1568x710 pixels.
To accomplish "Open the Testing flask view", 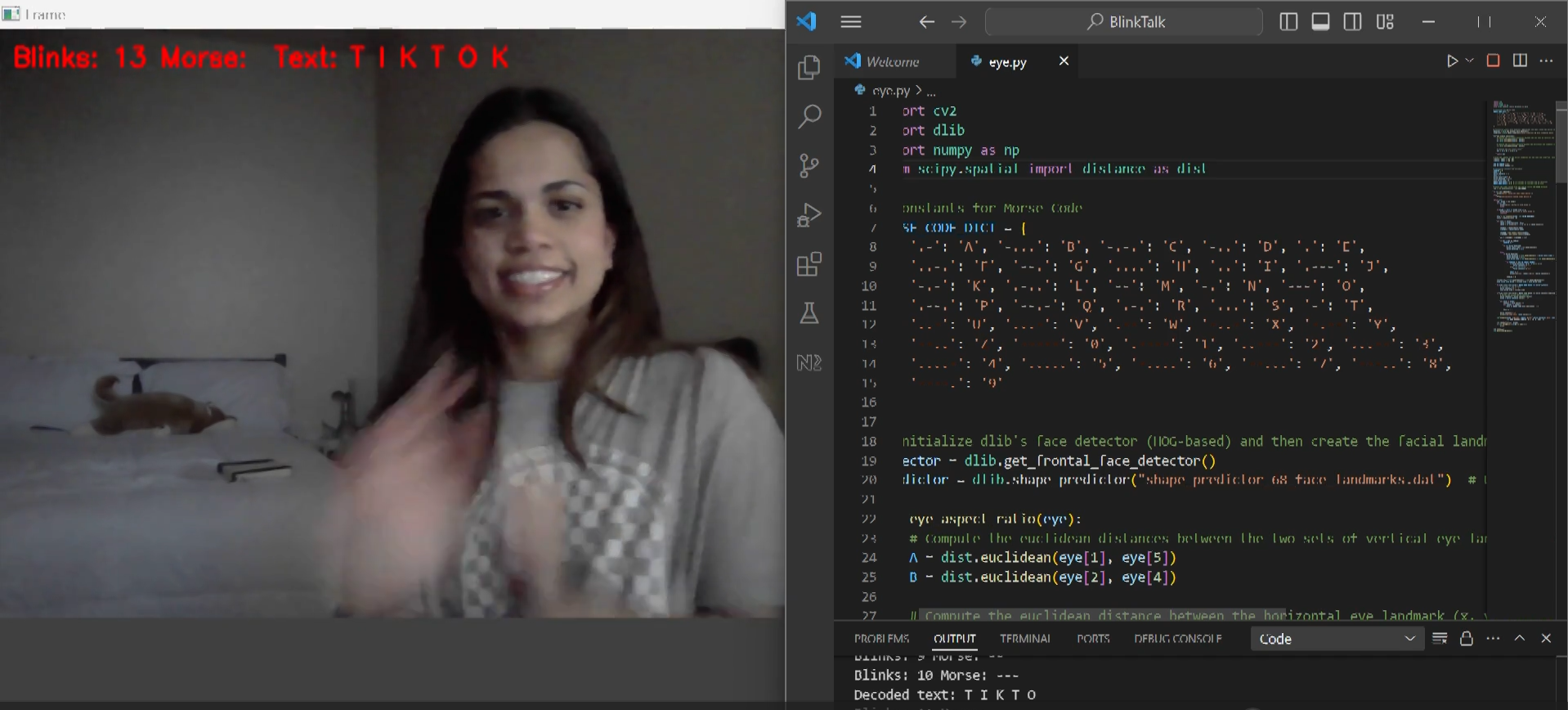I will [x=809, y=313].
